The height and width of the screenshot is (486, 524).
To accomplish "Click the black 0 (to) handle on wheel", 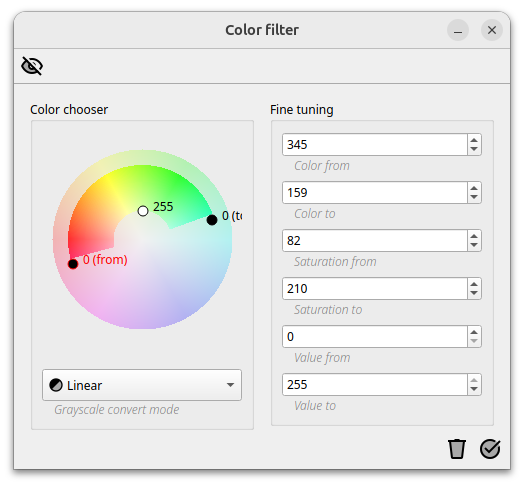I will click(212, 220).
